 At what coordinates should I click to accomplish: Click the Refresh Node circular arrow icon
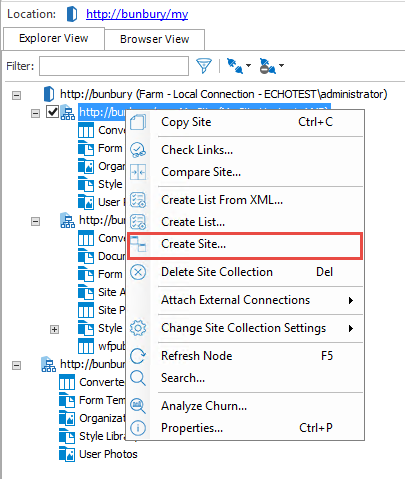(138, 356)
